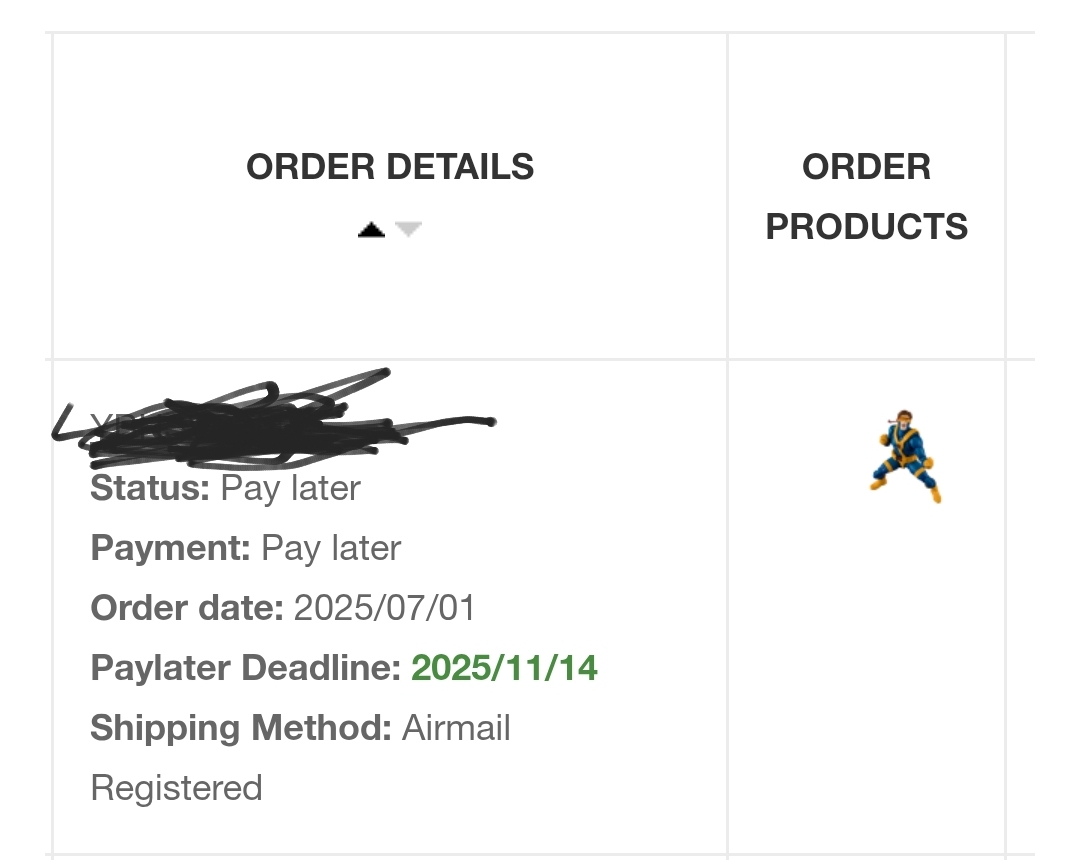Click the Shipping Method label

point(241,728)
